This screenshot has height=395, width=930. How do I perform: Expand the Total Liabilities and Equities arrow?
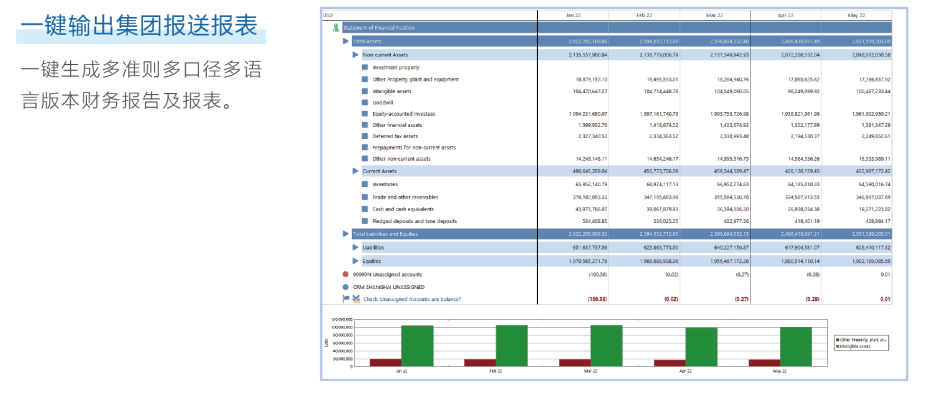tap(346, 234)
